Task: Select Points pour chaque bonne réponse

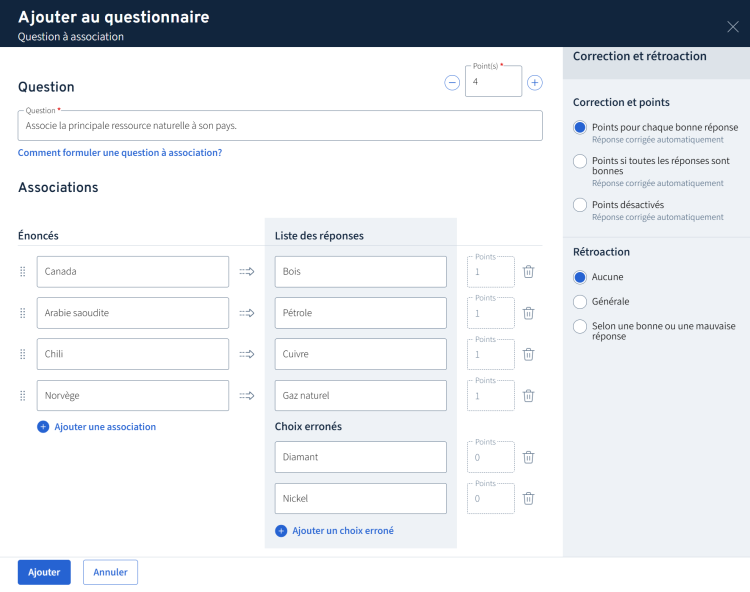Action: point(580,128)
